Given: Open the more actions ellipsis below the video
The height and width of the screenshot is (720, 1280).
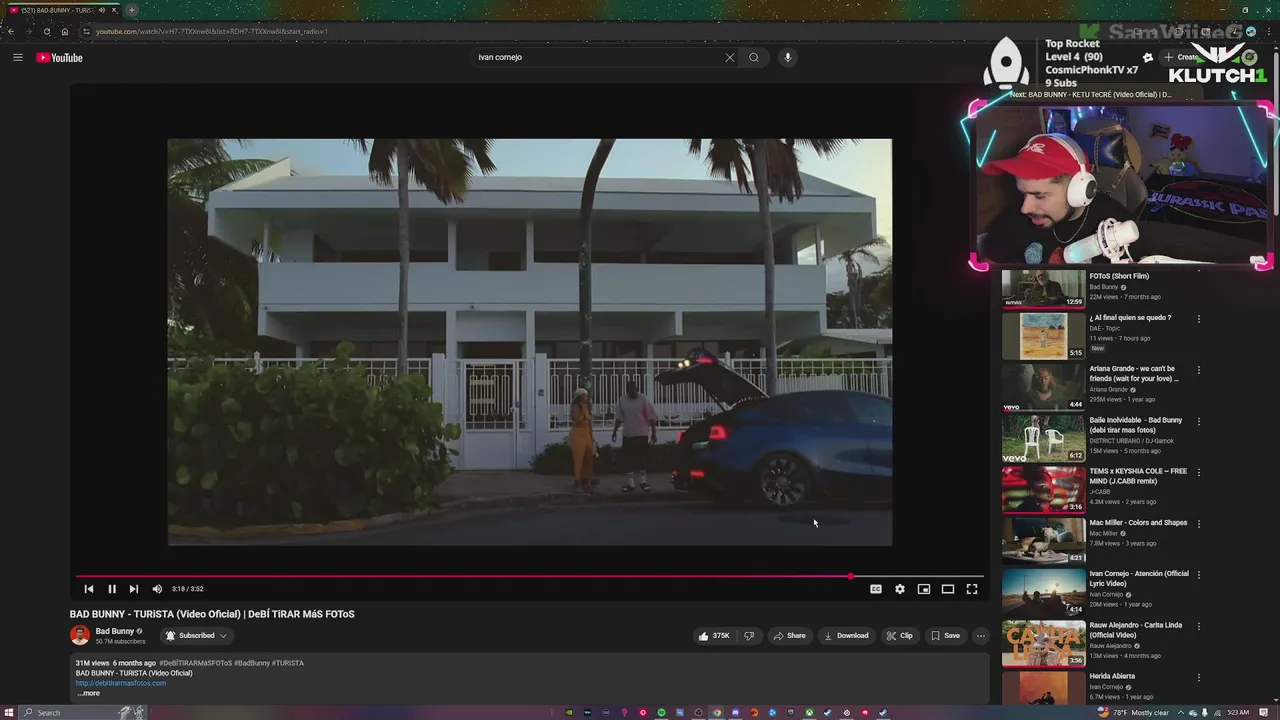Looking at the screenshot, I should click(x=981, y=635).
